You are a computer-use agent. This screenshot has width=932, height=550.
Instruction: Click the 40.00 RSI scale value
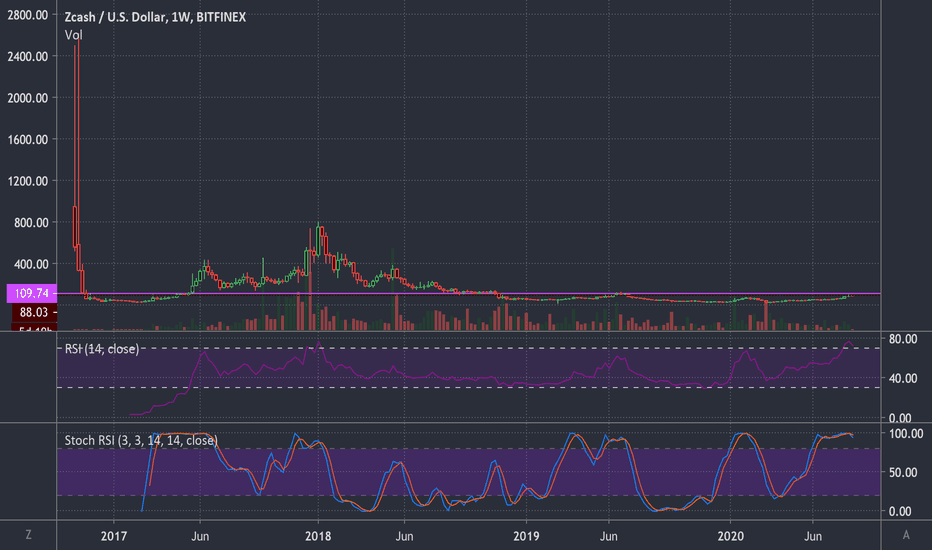pos(903,378)
